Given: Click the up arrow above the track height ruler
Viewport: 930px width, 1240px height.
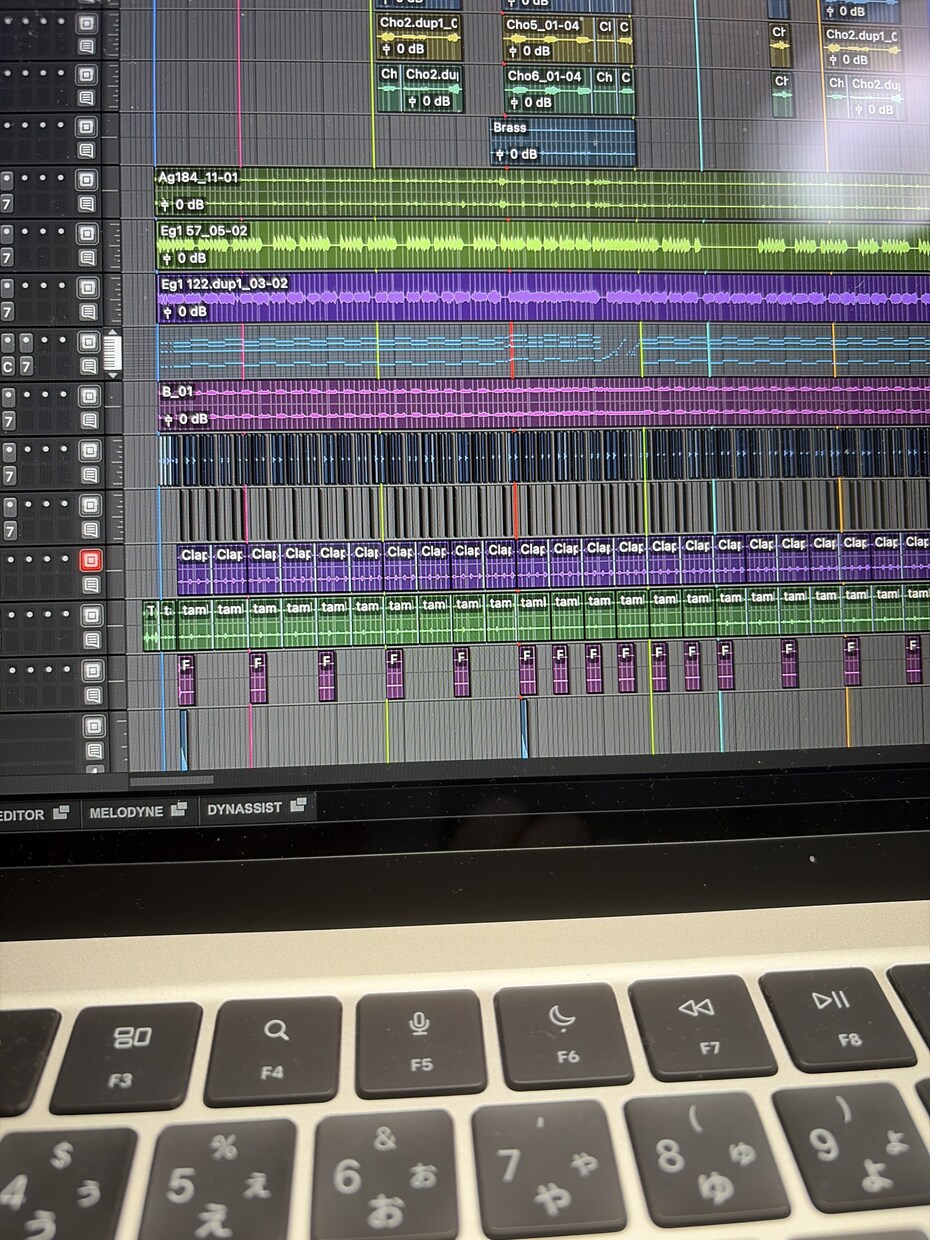Looking at the screenshot, I should [x=112, y=331].
